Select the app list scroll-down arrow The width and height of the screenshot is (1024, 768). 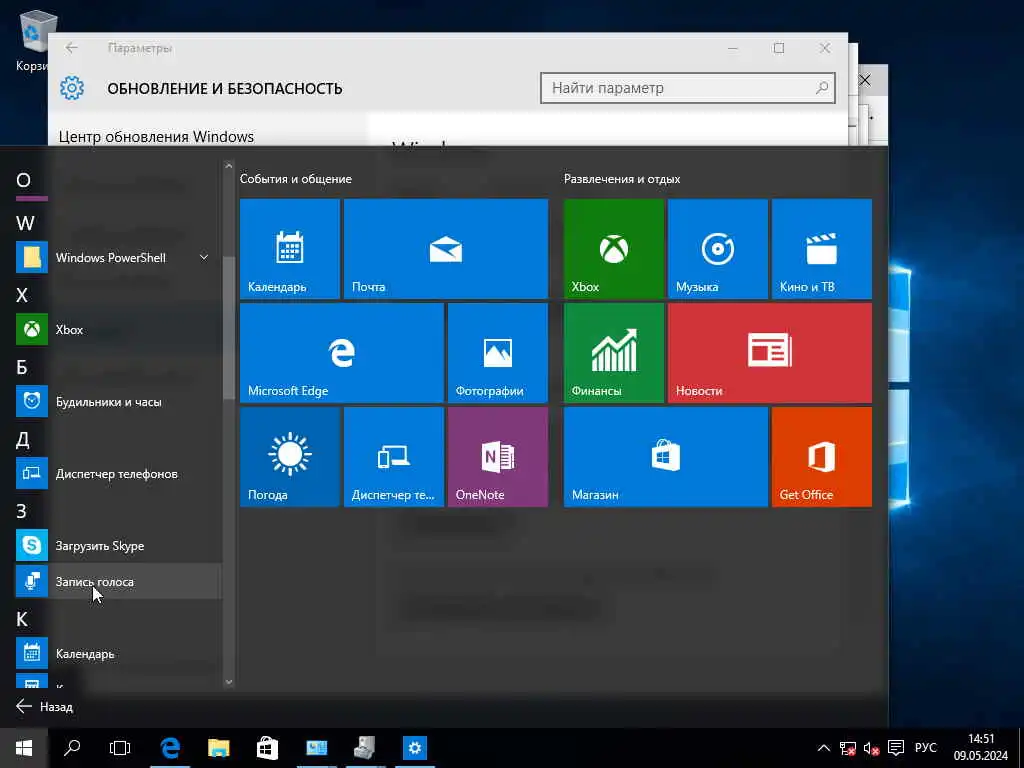[x=229, y=682]
